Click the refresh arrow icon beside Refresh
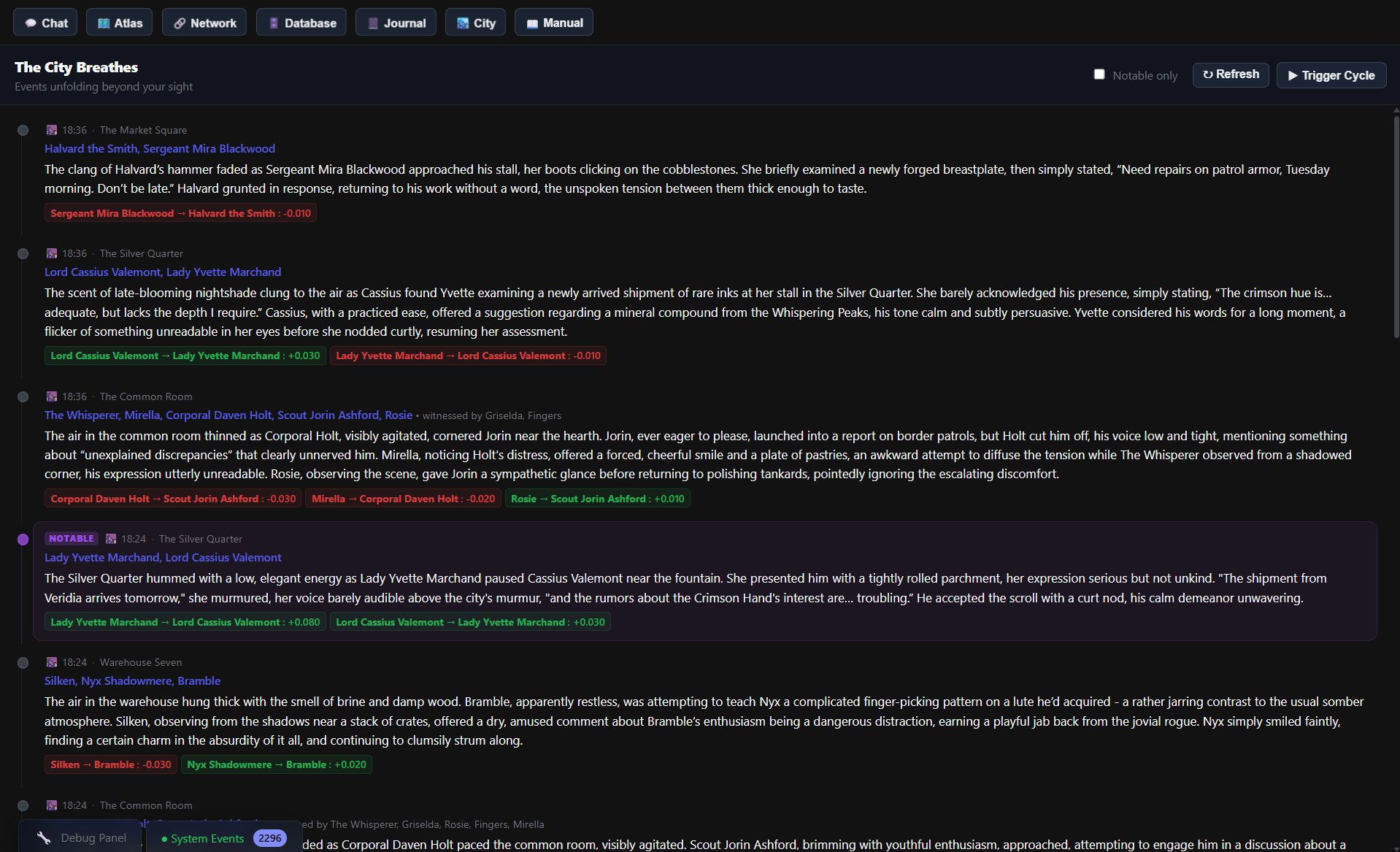This screenshot has height=852, width=1400. pyautogui.click(x=1208, y=74)
